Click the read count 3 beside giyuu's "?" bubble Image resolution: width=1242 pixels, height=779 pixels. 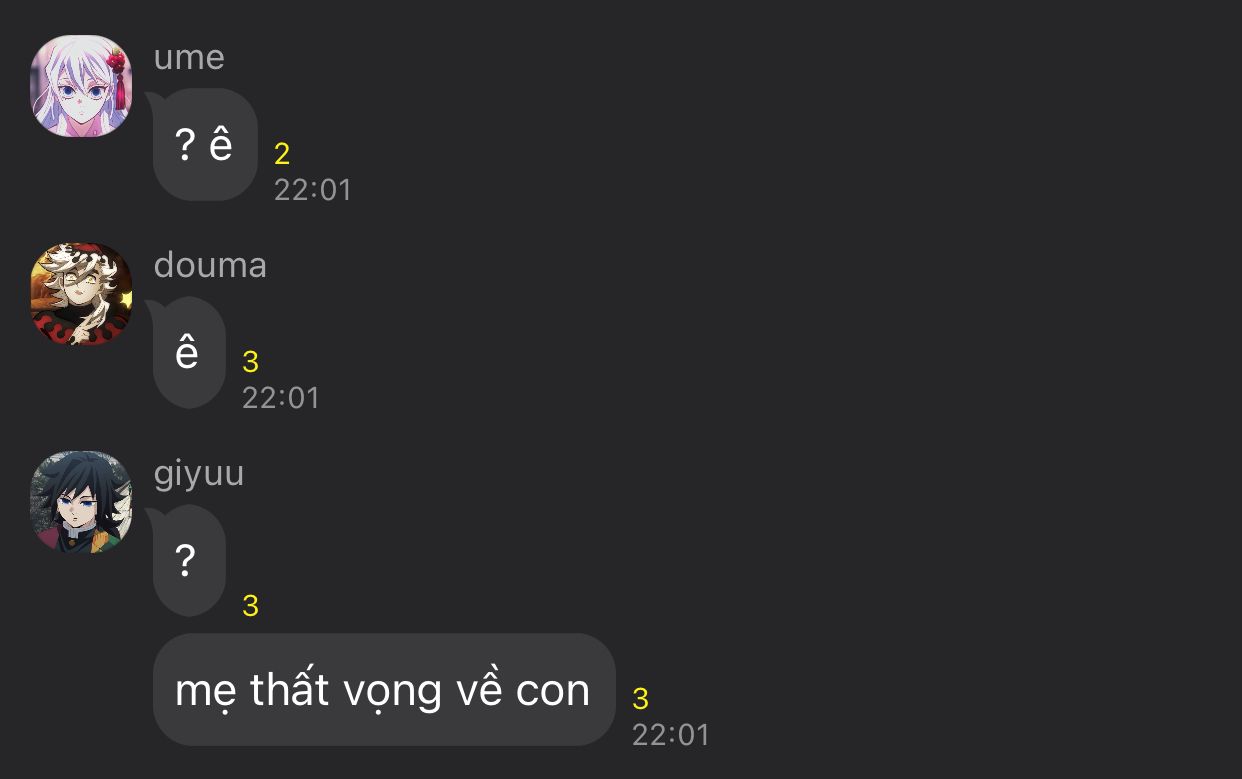(x=250, y=606)
